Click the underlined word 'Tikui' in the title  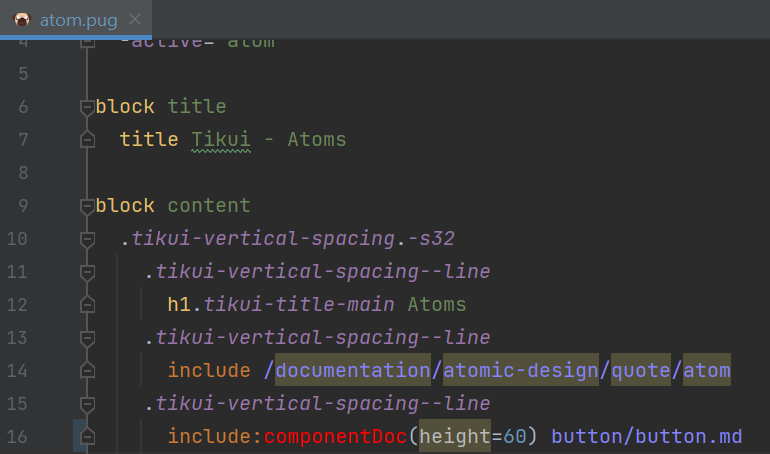(220, 139)
